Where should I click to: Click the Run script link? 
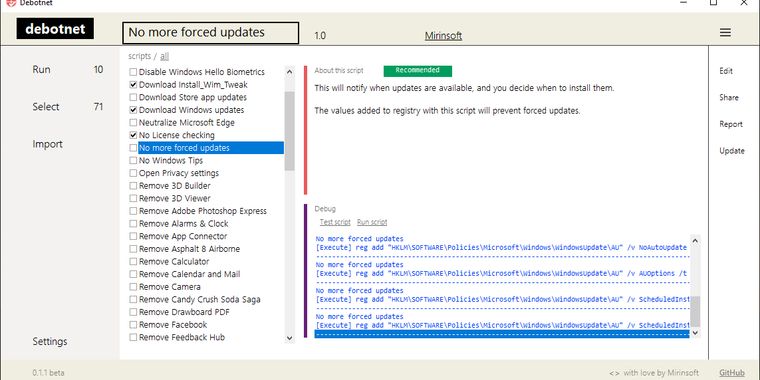[372, 222]
